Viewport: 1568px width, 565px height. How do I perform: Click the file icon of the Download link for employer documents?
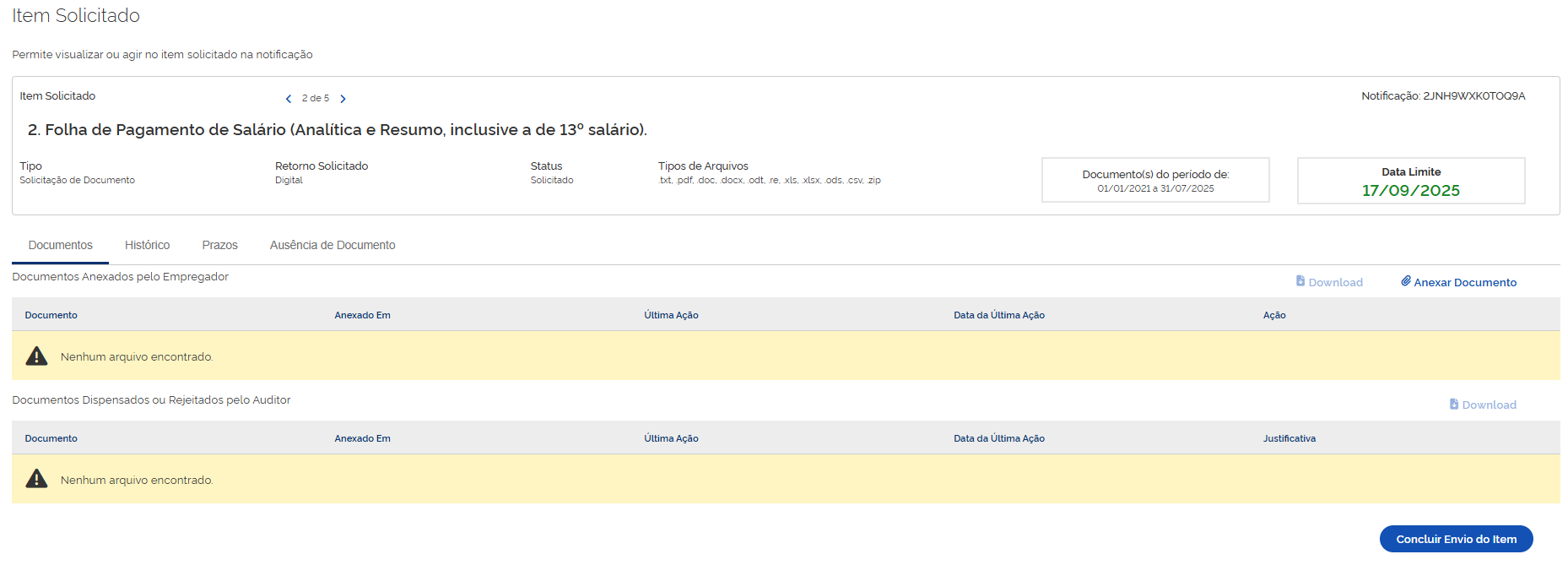tap(1300, 281)
